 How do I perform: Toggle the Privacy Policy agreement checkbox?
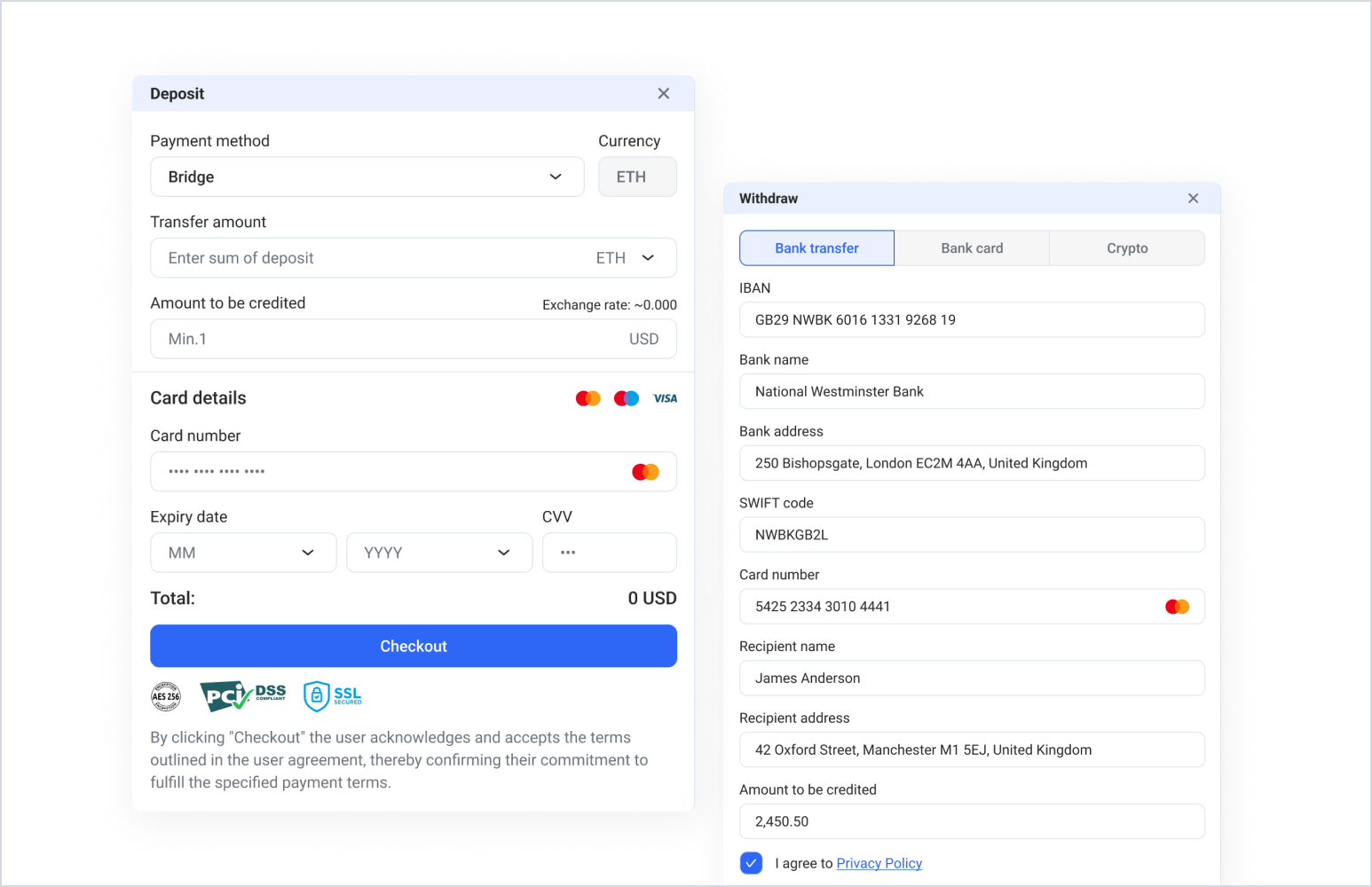coord(751,863)
